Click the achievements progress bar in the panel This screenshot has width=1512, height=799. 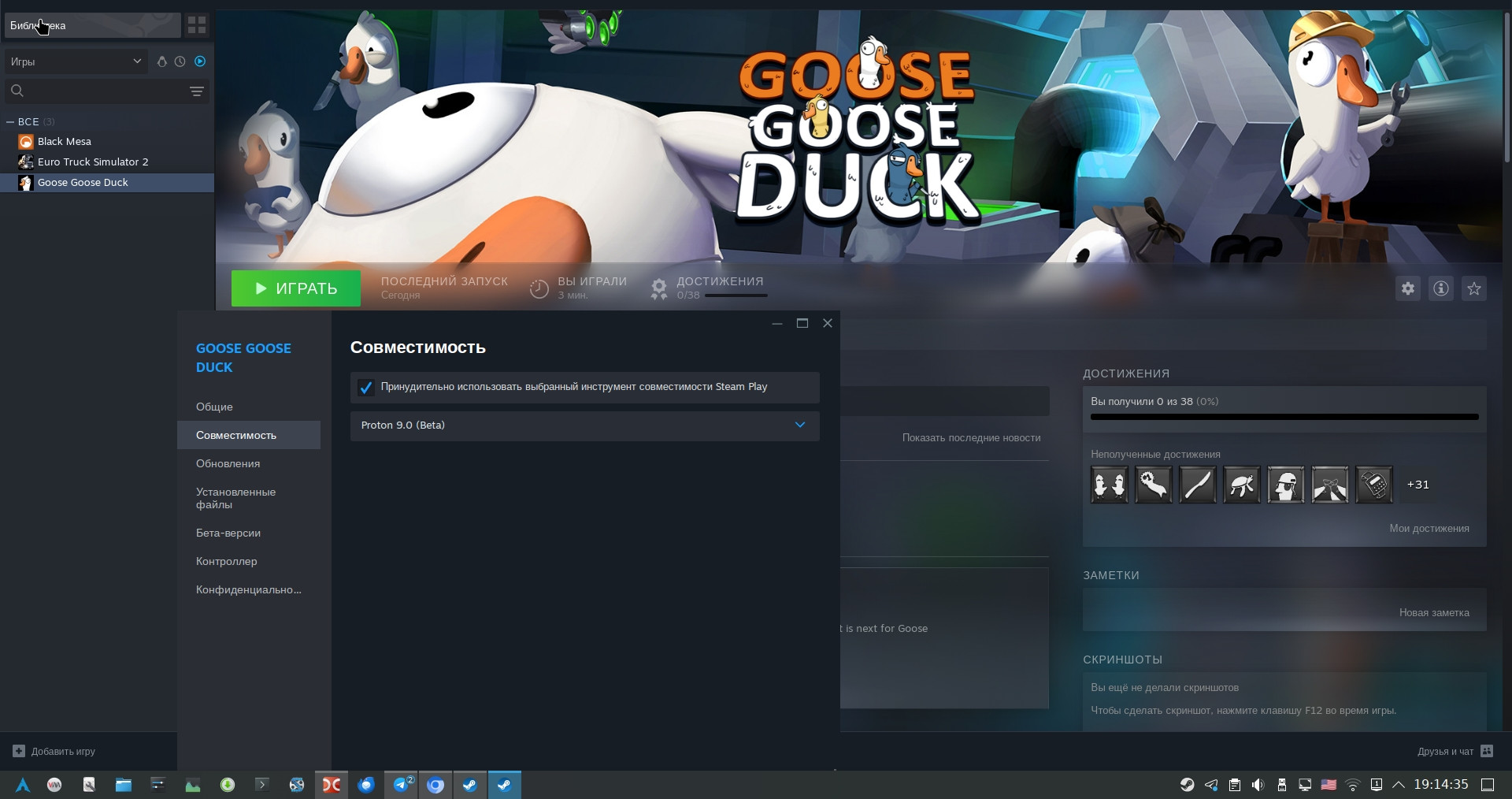[1284, 417]
